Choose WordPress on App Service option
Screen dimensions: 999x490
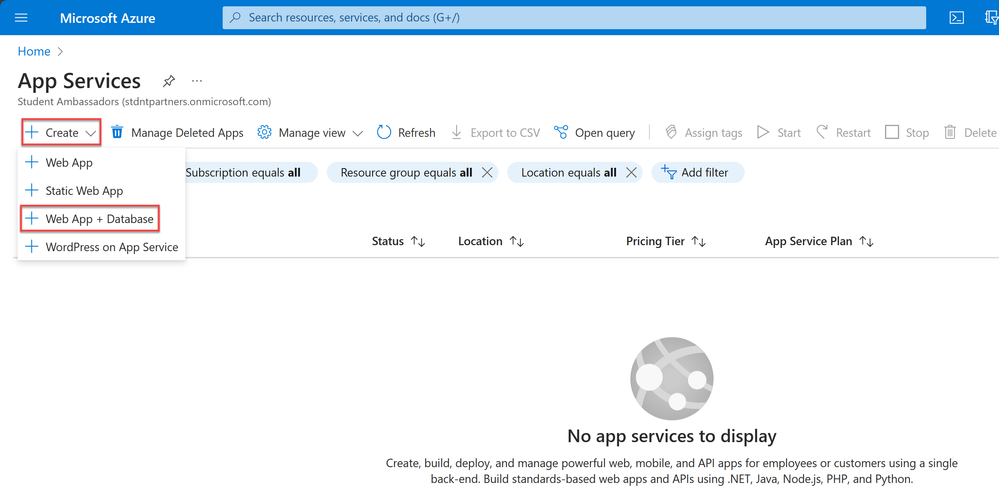101,247
